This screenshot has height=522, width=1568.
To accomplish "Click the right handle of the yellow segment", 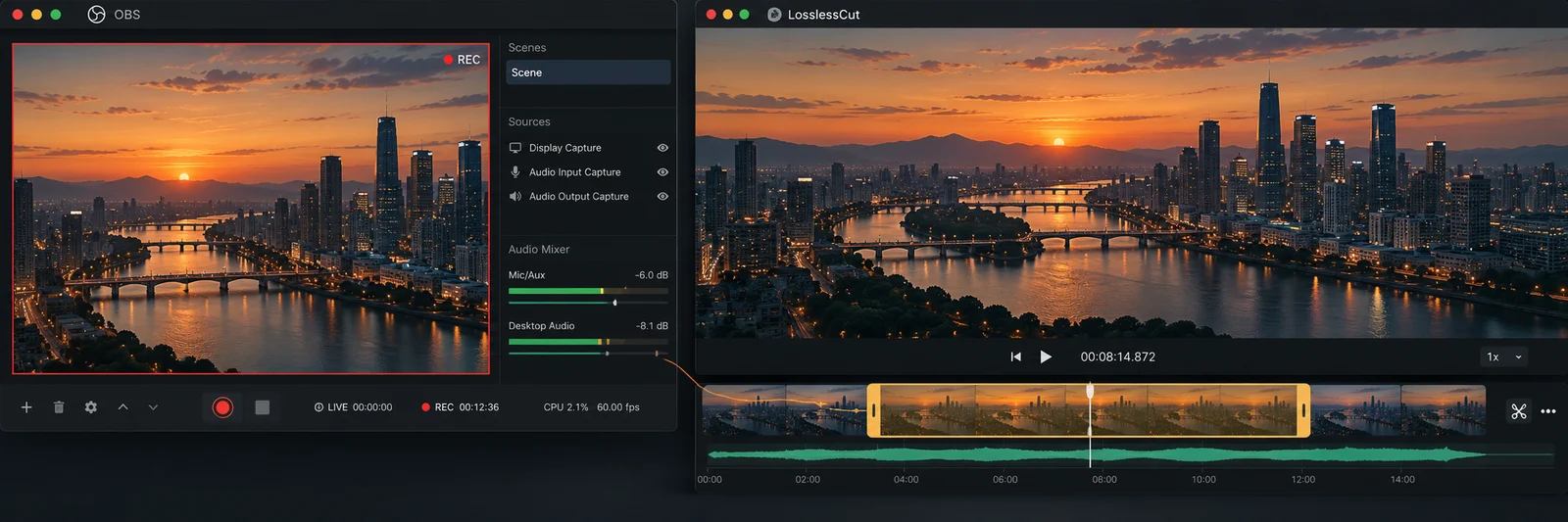I will point(1303,410).
